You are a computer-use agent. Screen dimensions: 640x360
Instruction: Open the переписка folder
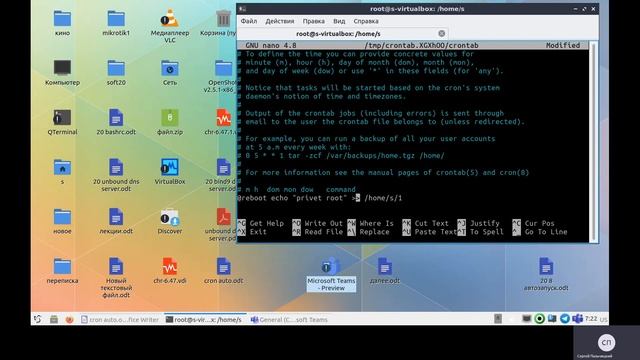(62, 267)
